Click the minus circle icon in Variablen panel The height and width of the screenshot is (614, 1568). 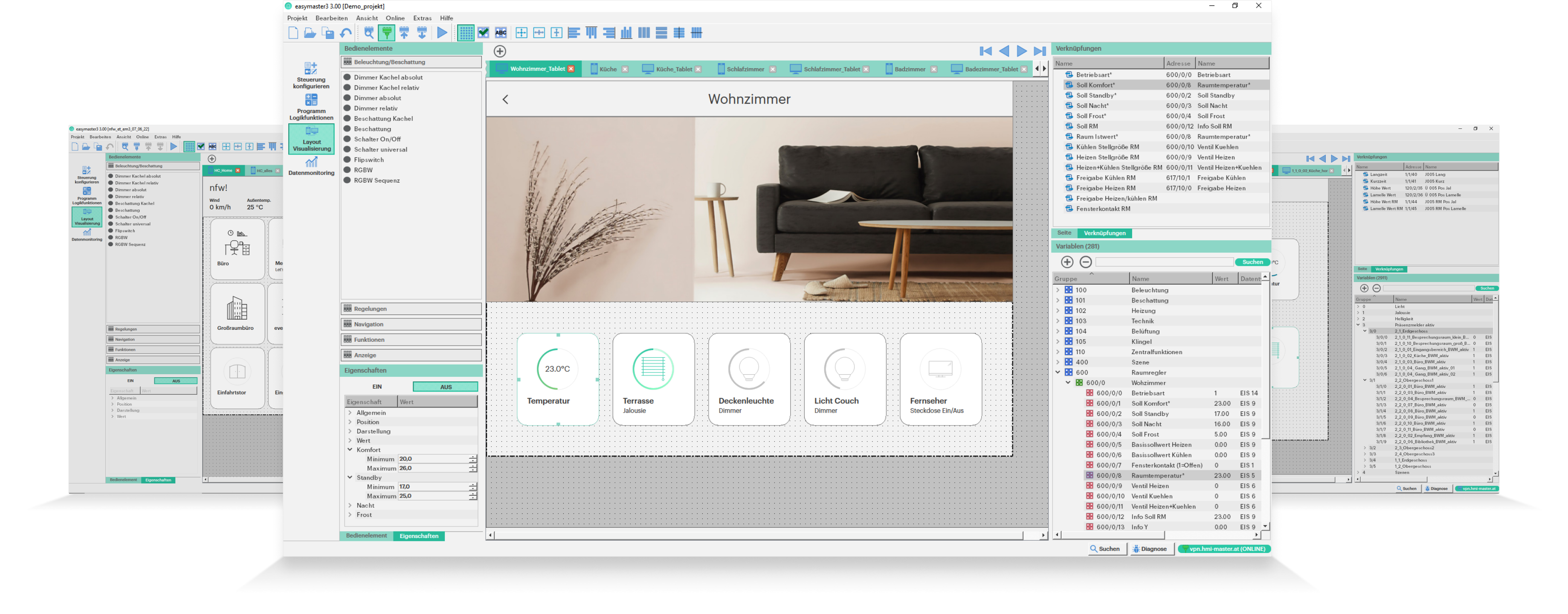pyautogui.click(x=1085, y=262)
